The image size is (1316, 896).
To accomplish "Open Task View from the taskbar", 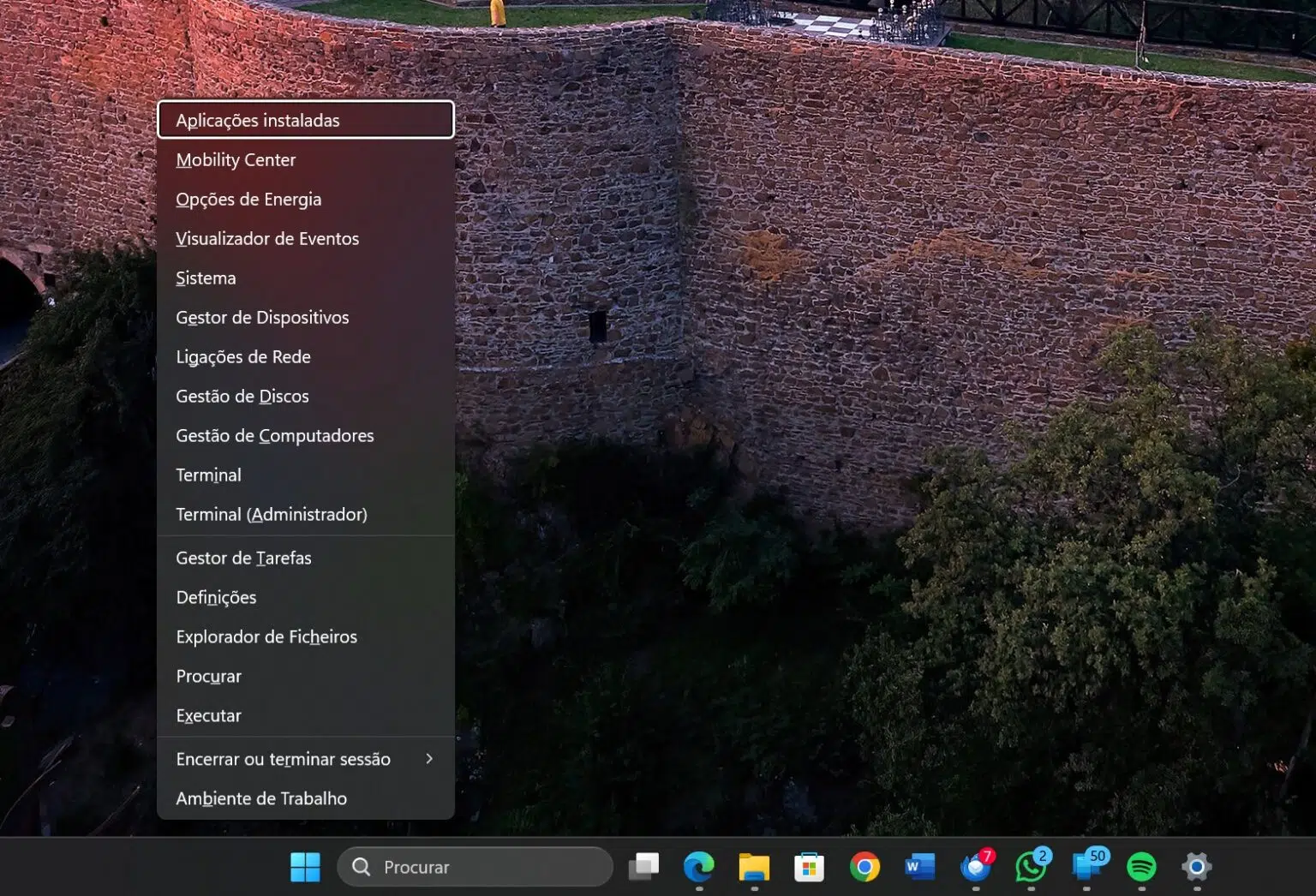I will [643, 867].
